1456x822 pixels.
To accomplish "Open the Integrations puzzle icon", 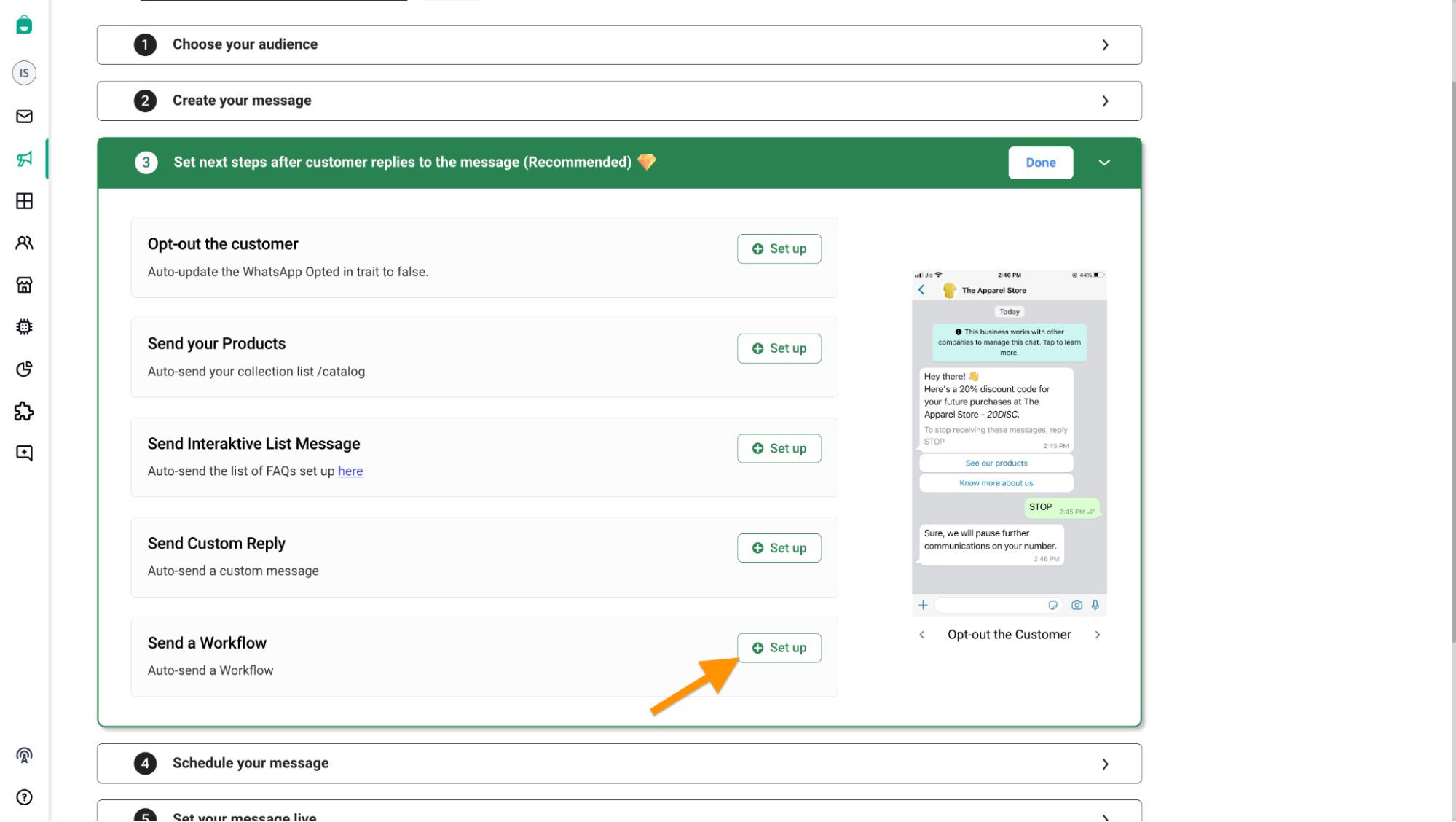I will pyautogui.click(x=24, y=412).
